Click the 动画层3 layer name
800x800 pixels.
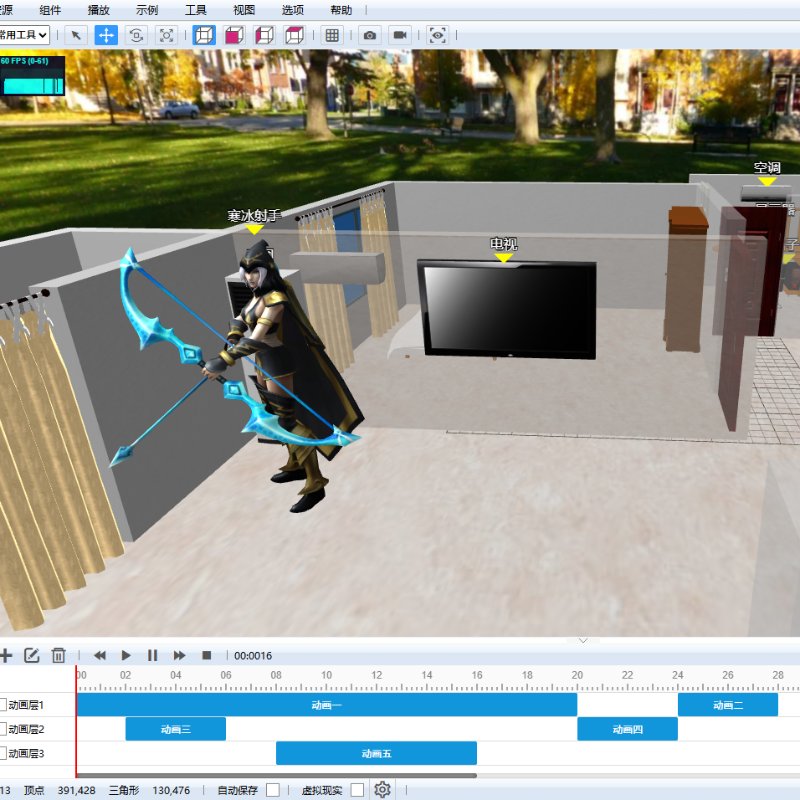(26, 753)
